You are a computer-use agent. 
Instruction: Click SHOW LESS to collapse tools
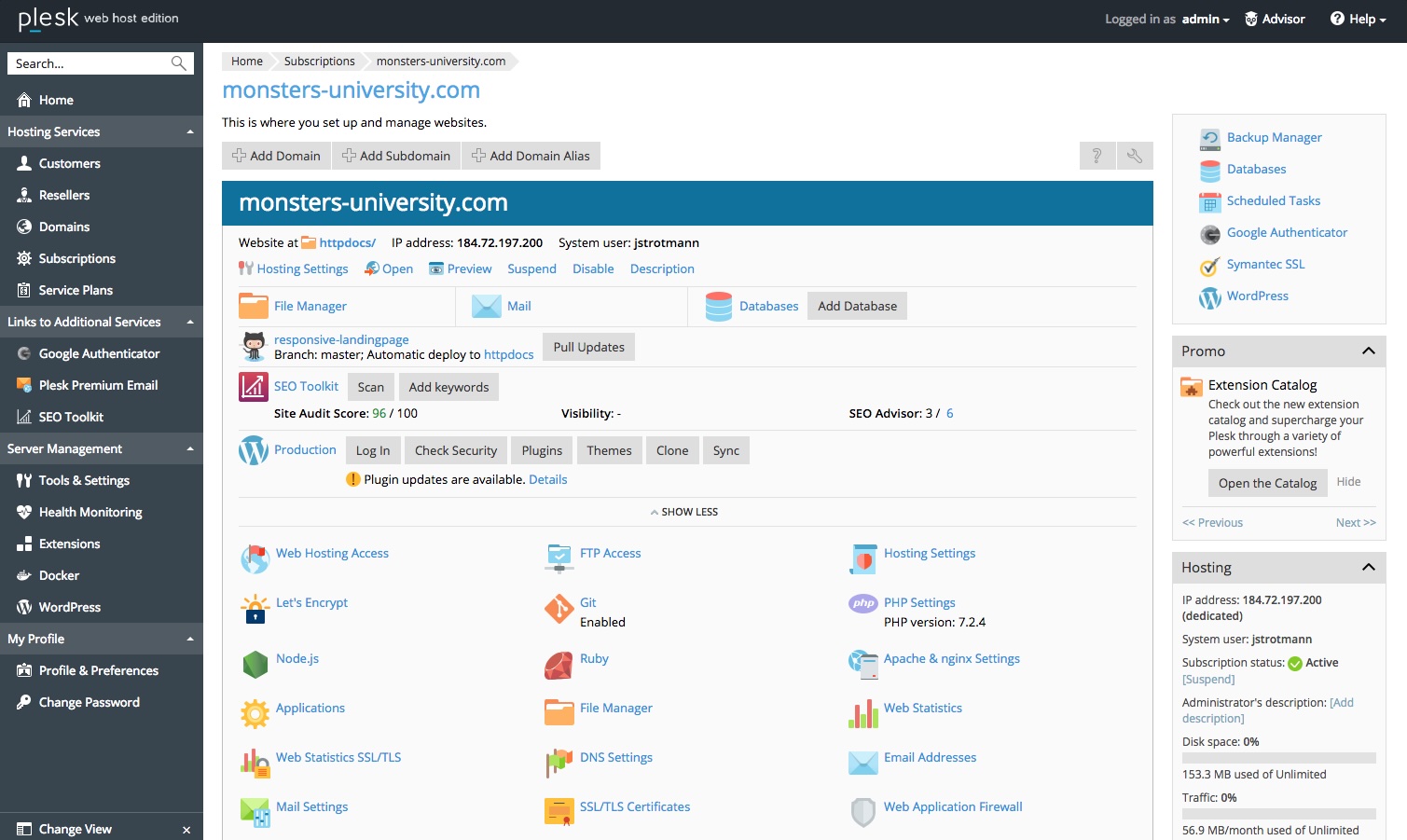(684, 512)
